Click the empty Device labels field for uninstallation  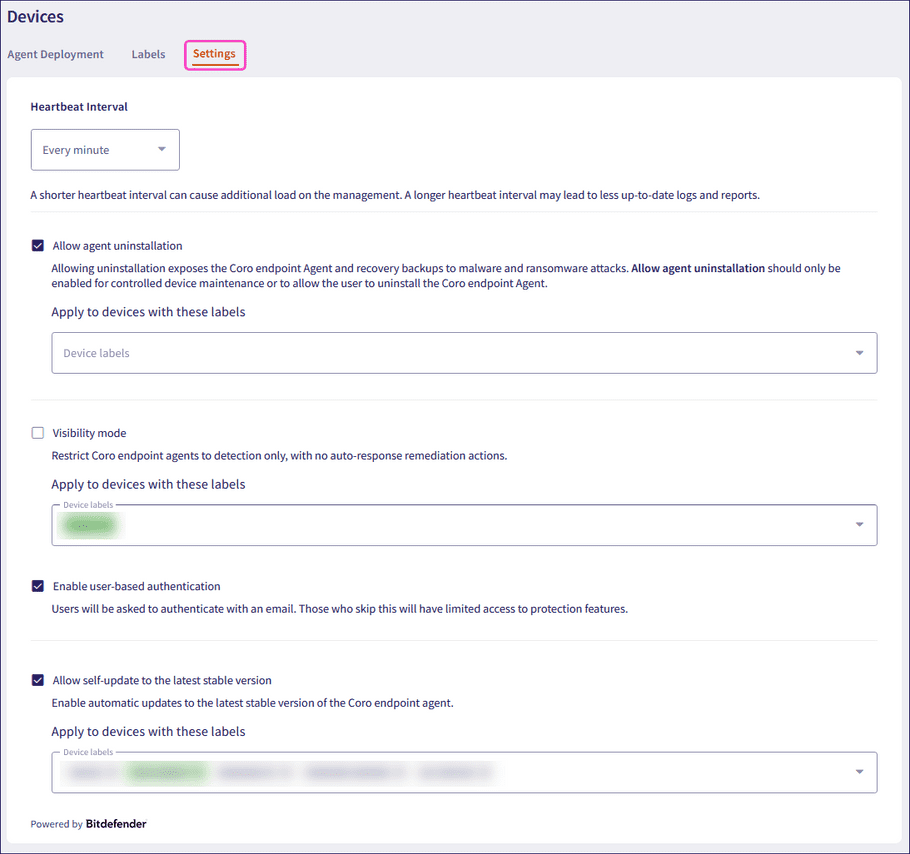click(440, 353)
